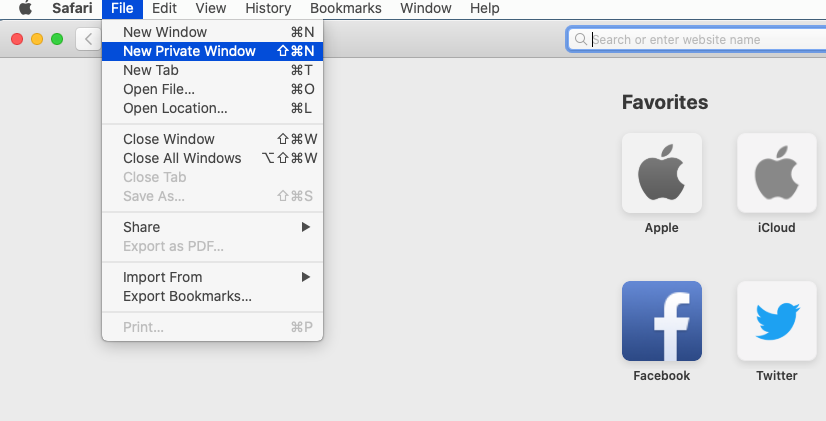Open the Window menu

pos(426,8)
